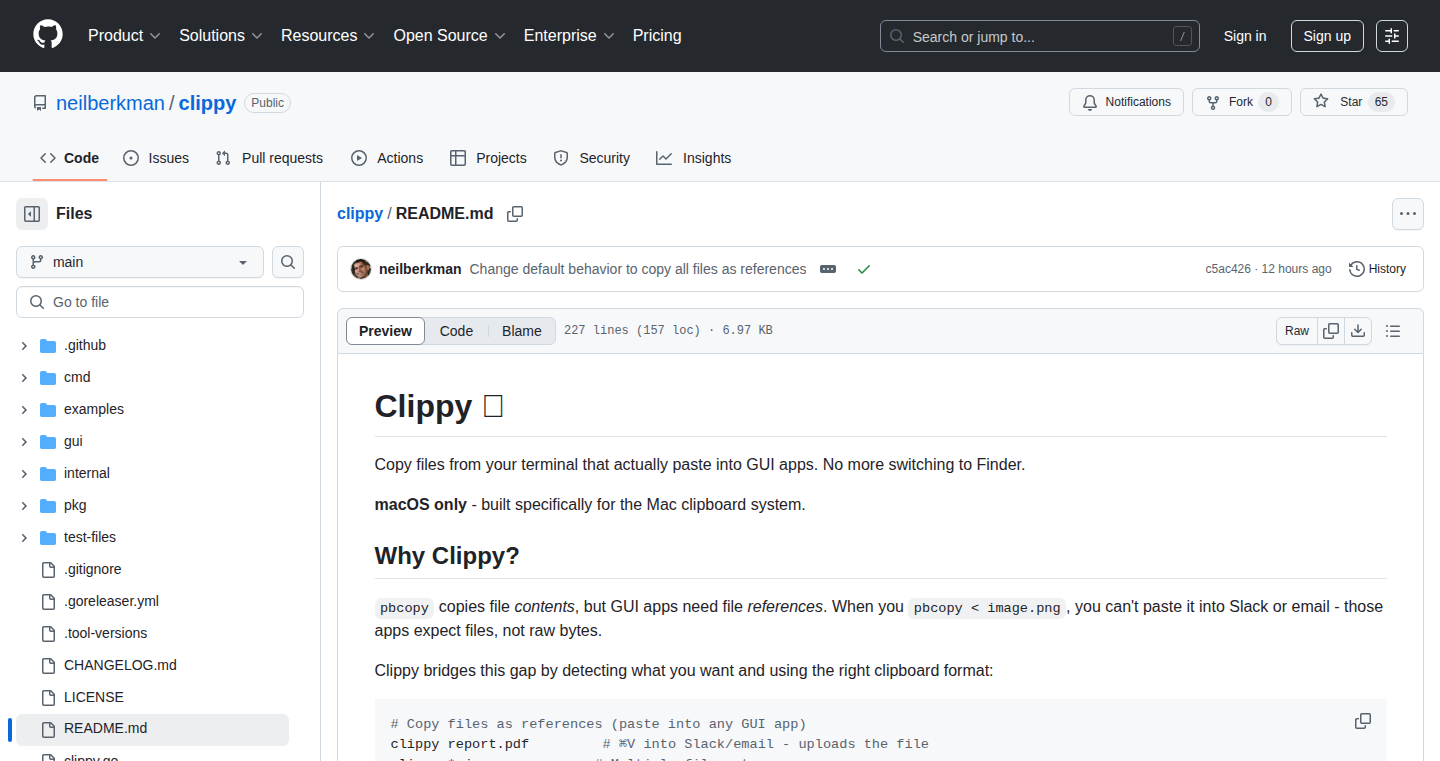Click neilberkman's avatar image

click(361, 269)
